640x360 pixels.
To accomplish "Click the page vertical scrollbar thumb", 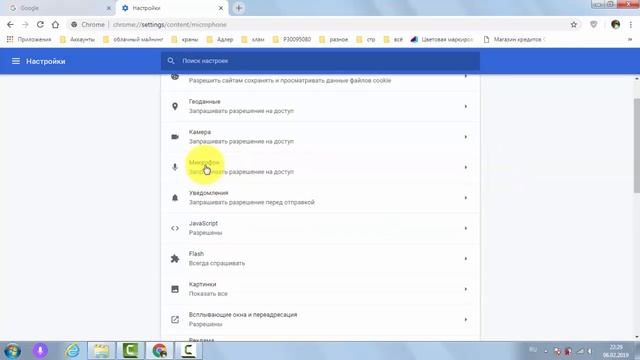I will point(637,145).
